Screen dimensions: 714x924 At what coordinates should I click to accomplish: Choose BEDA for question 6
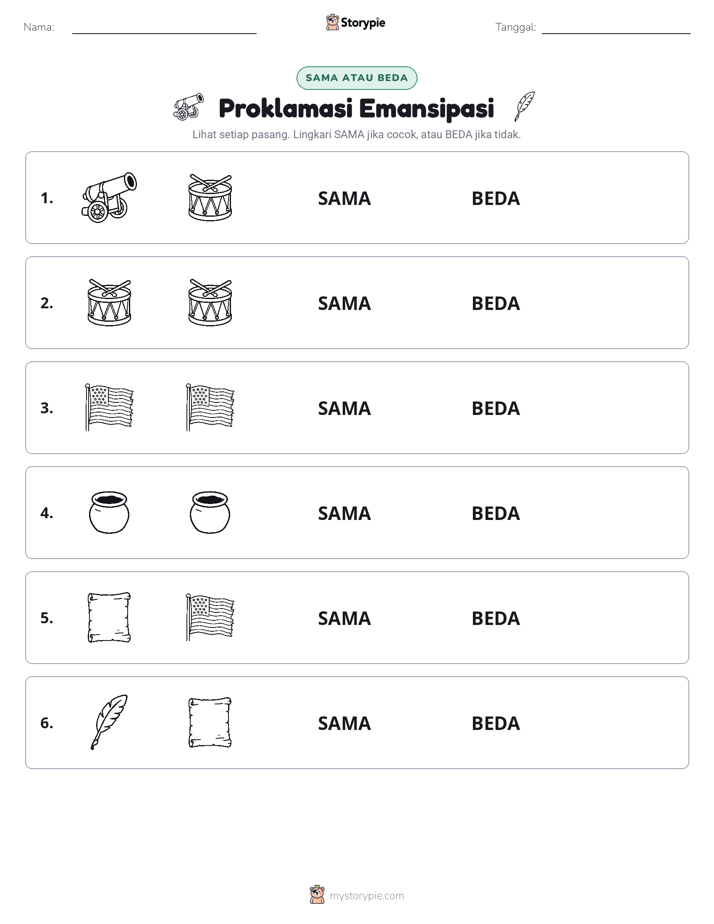click(x=496, y=723)
